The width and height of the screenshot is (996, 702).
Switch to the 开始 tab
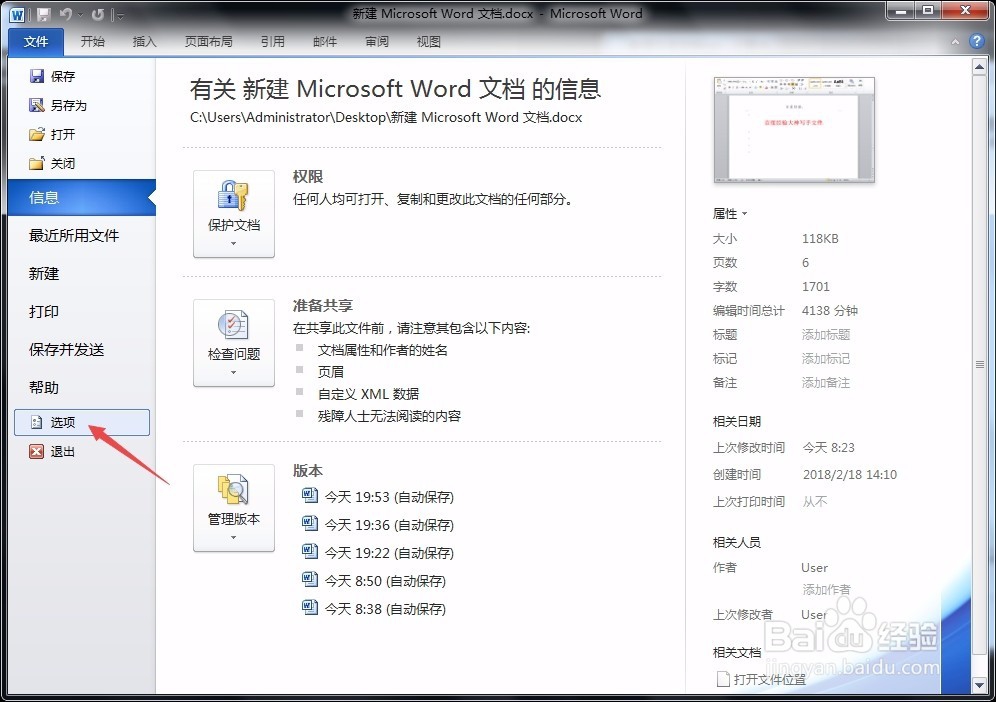93,42
